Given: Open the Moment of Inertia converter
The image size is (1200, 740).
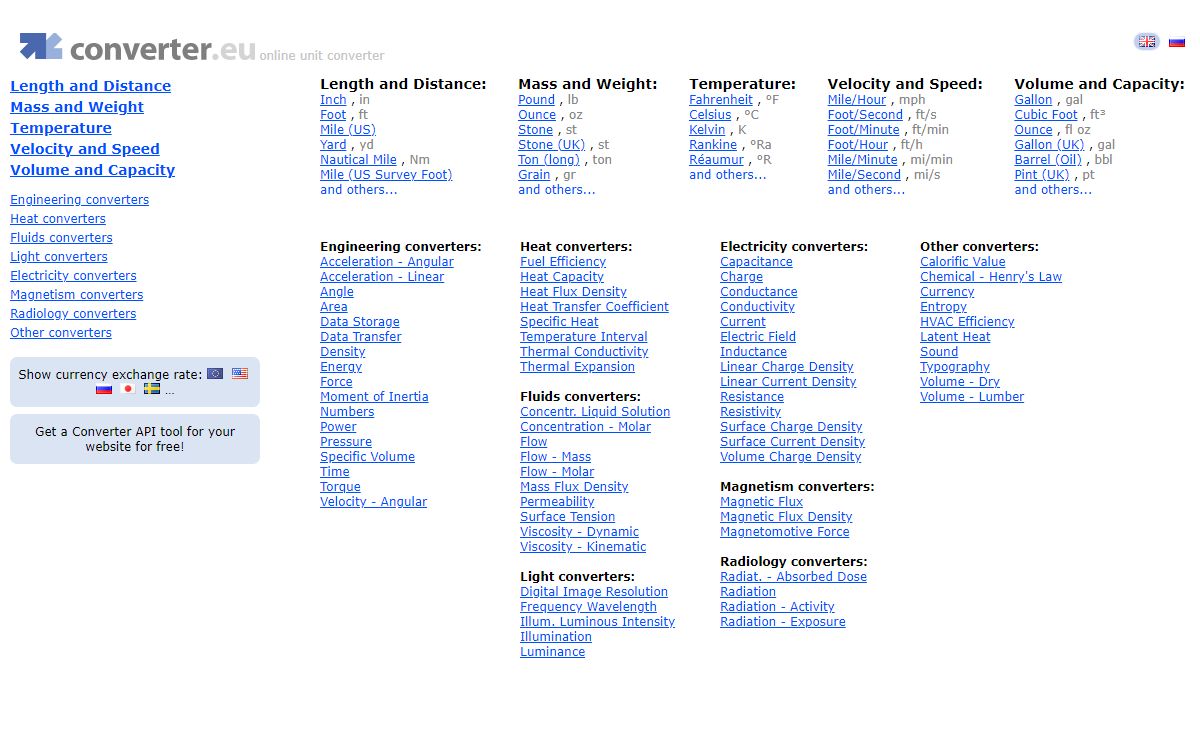Looking at the screenshot, I should click(x=374, y=397).
